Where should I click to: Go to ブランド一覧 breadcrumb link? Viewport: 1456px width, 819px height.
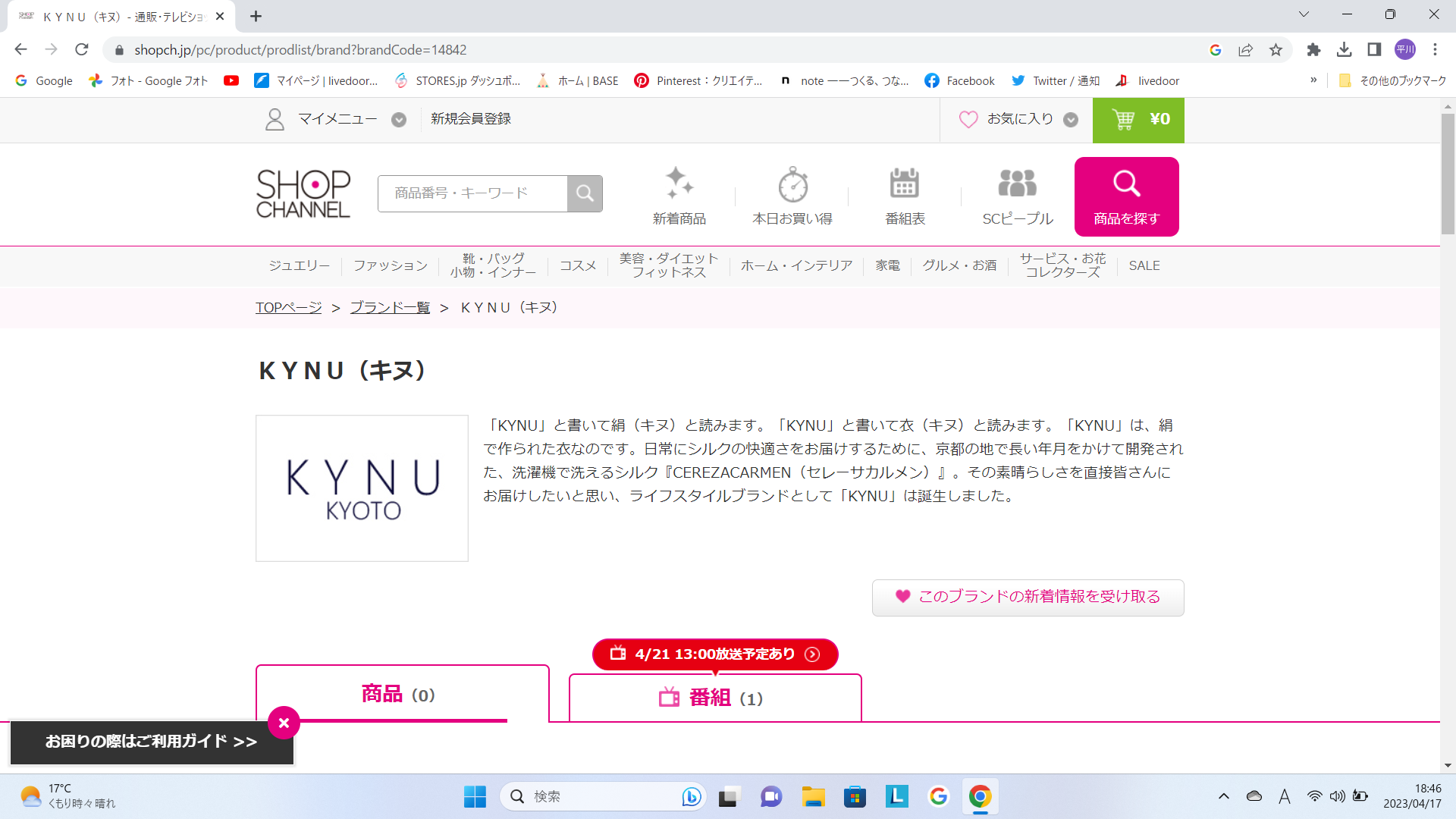tap(390, 307)
